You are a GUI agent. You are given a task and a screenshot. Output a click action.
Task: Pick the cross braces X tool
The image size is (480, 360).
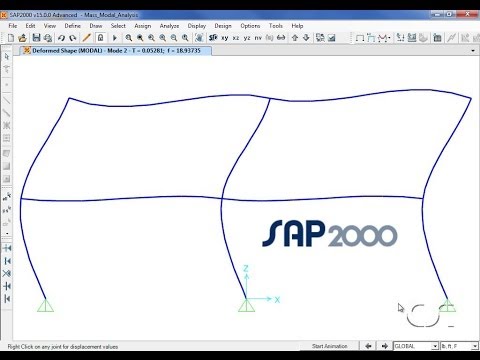click(7, 125)
